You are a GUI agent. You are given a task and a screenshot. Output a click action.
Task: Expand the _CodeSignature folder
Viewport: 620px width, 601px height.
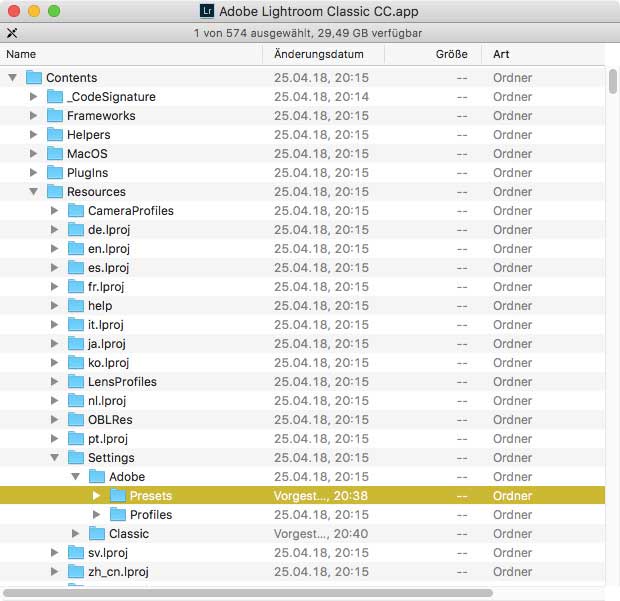(x=34, y=96)
